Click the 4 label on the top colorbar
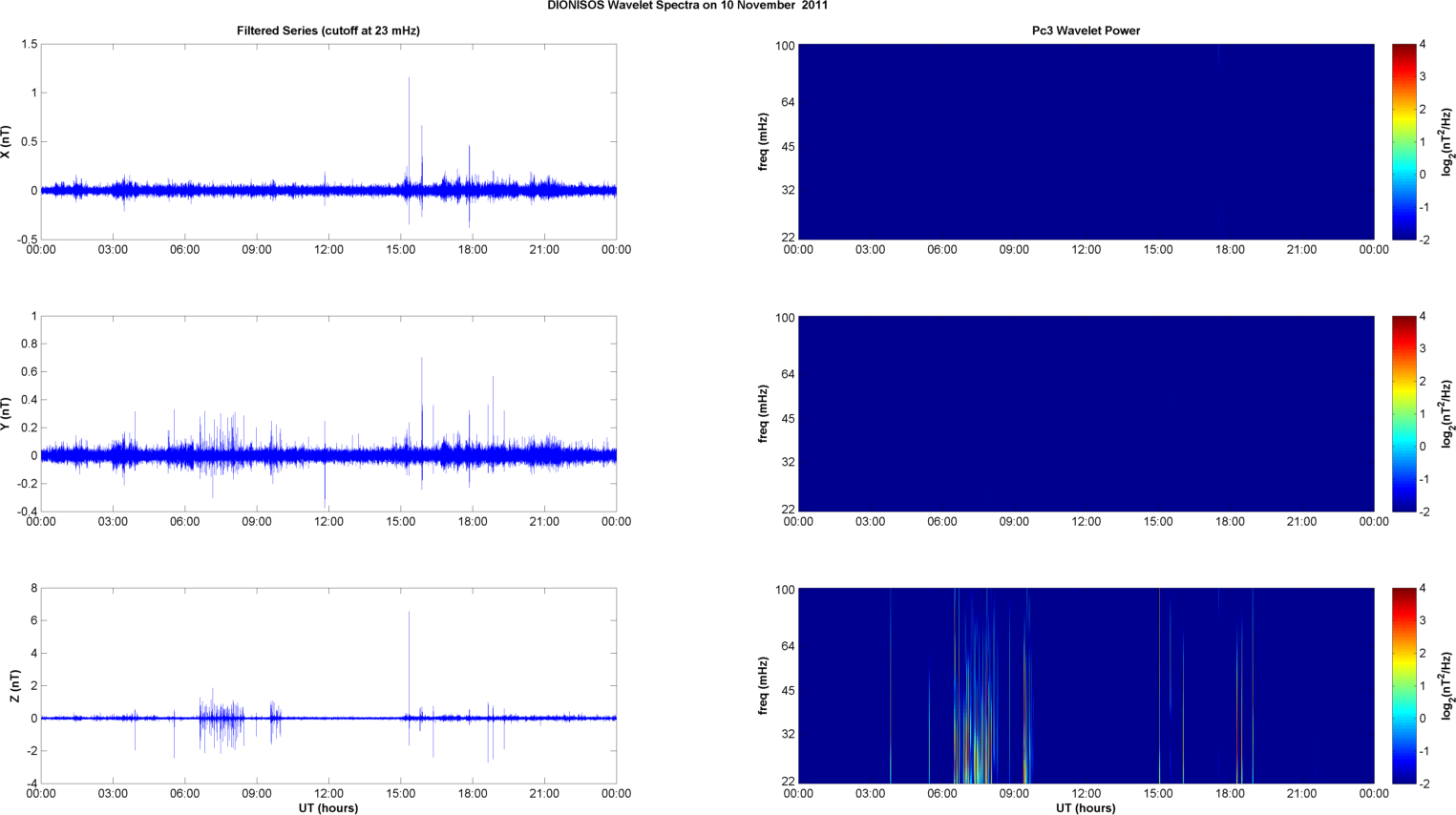The width and height of the screenshot is (1456, 815). pyautogui.click(x=1423, y=44)
